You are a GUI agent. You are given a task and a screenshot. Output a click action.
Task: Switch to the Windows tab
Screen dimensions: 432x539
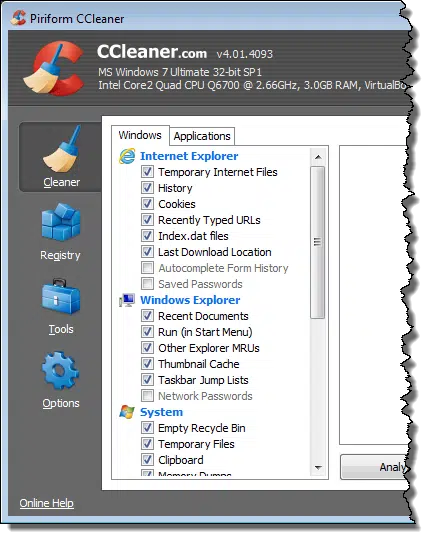coord(140,135)
